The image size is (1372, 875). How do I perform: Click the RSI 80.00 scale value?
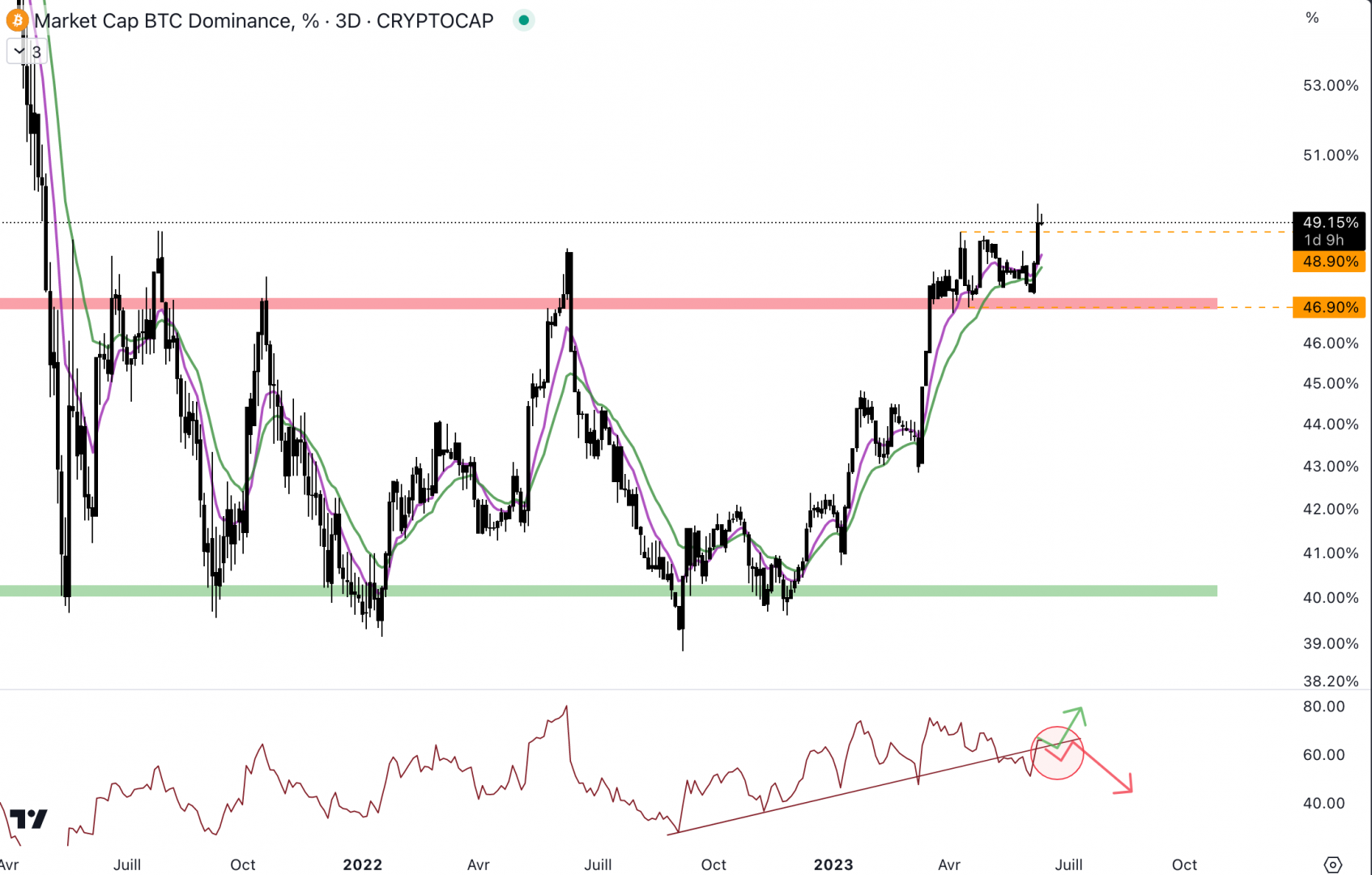coord(1323,706)
